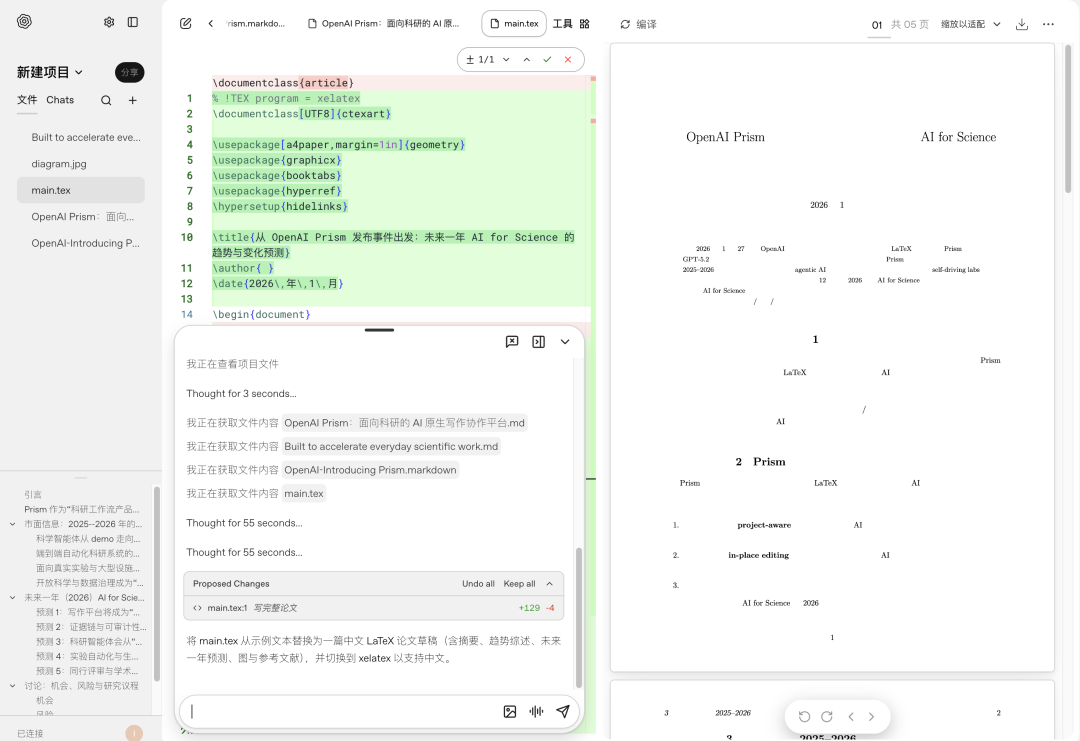
Task: Dock assistant panel to side icon
Action: 539,342
